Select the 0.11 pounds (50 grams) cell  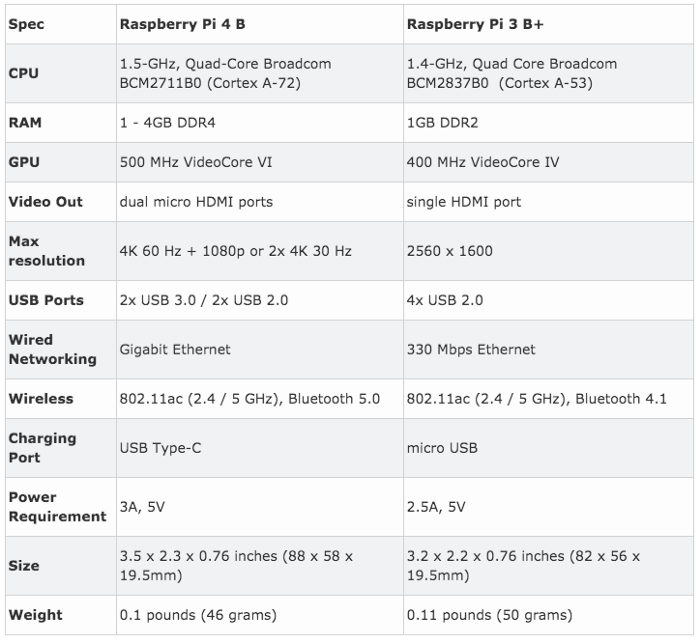[548, 615]
